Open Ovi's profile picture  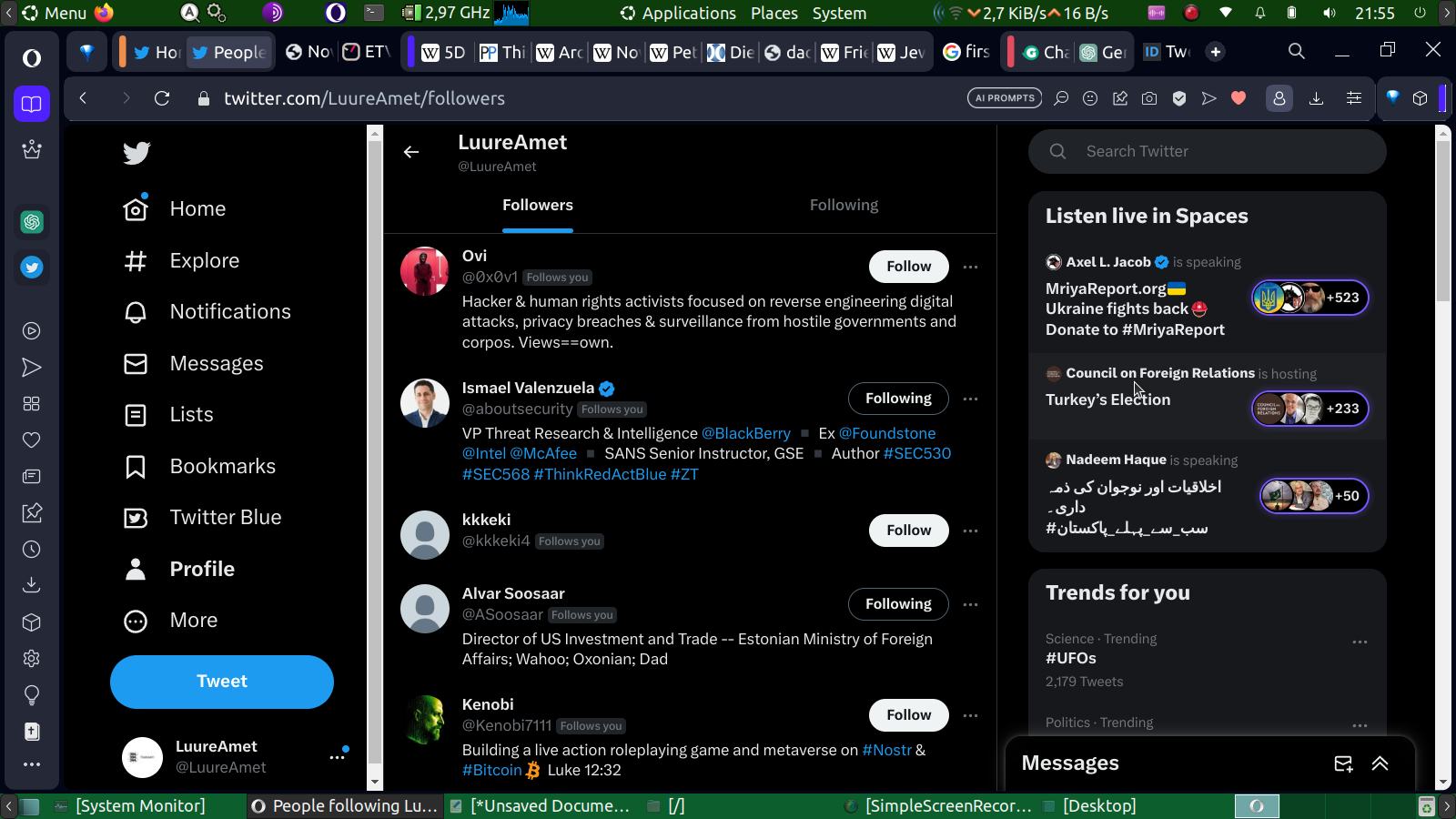click(425, 271)
